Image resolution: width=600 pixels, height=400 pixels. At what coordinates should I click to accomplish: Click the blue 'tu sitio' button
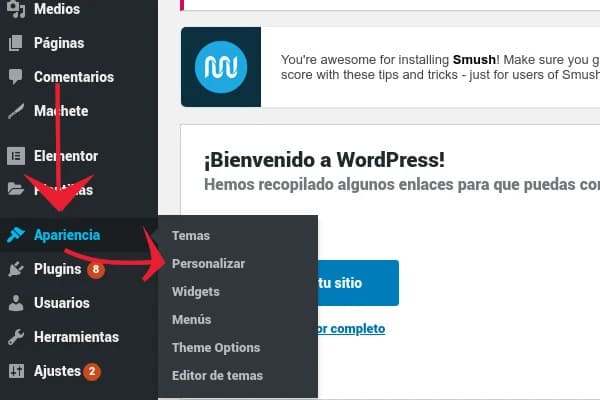coord(358,283)
